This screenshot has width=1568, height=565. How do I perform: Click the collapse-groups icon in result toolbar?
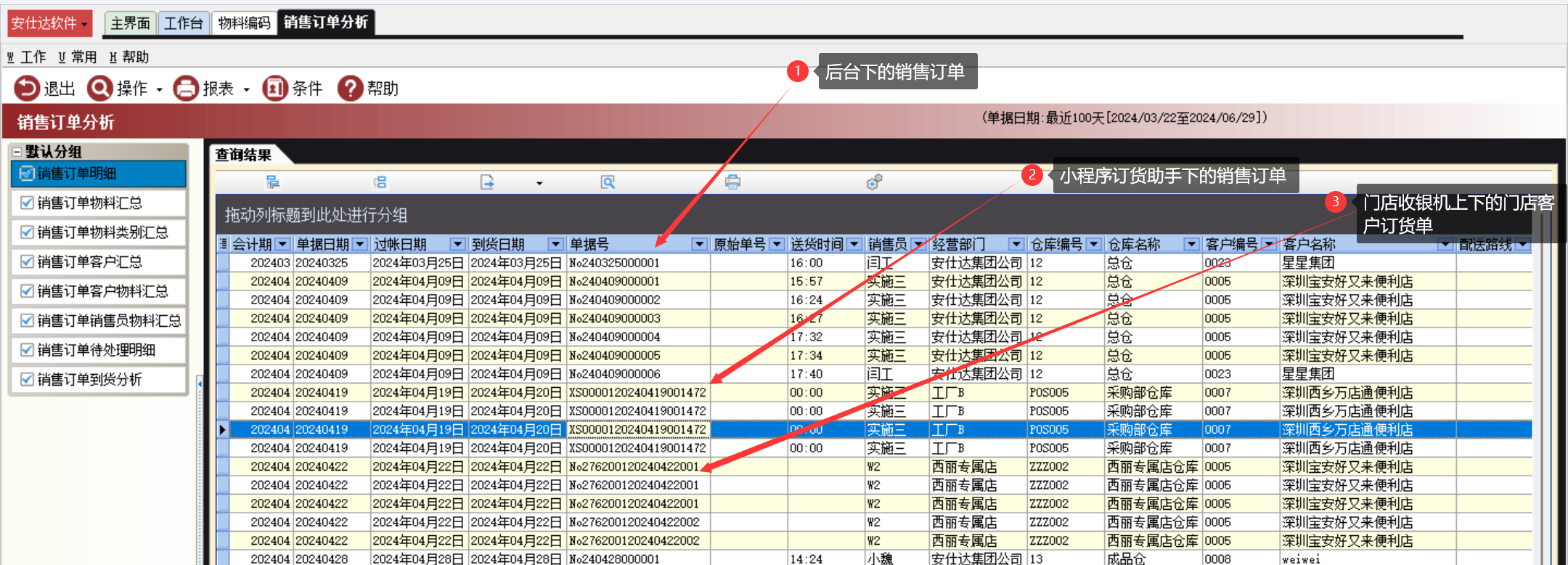point(380,182)
